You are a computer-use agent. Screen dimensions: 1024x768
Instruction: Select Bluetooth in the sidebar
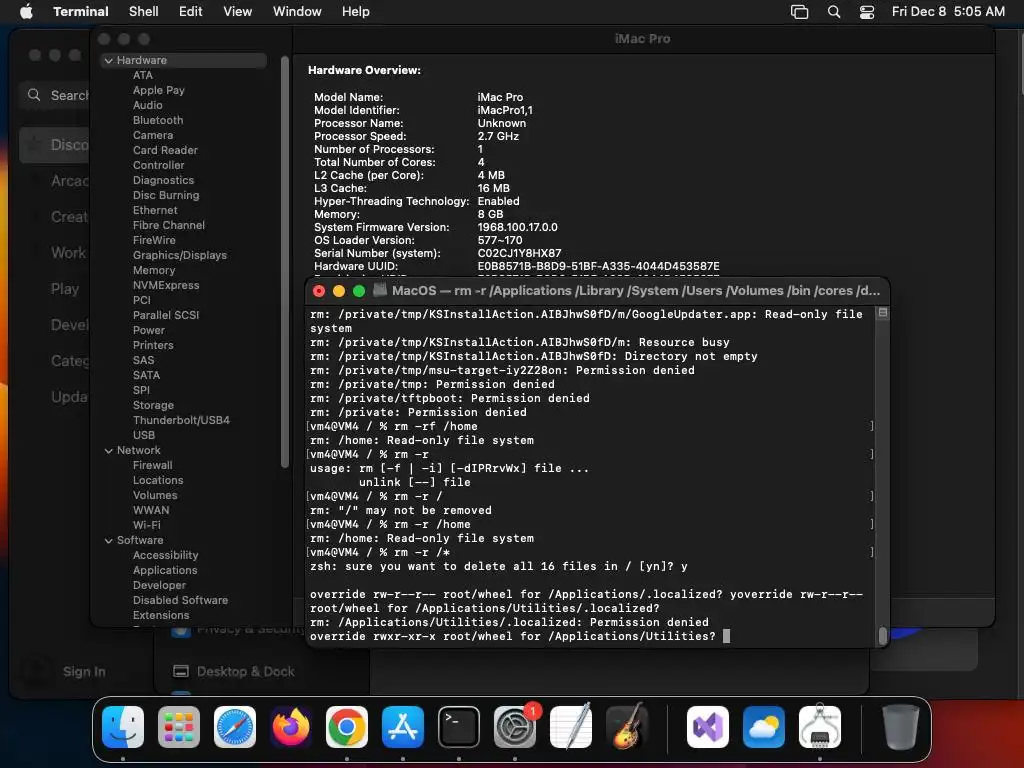tap(158, 120)
